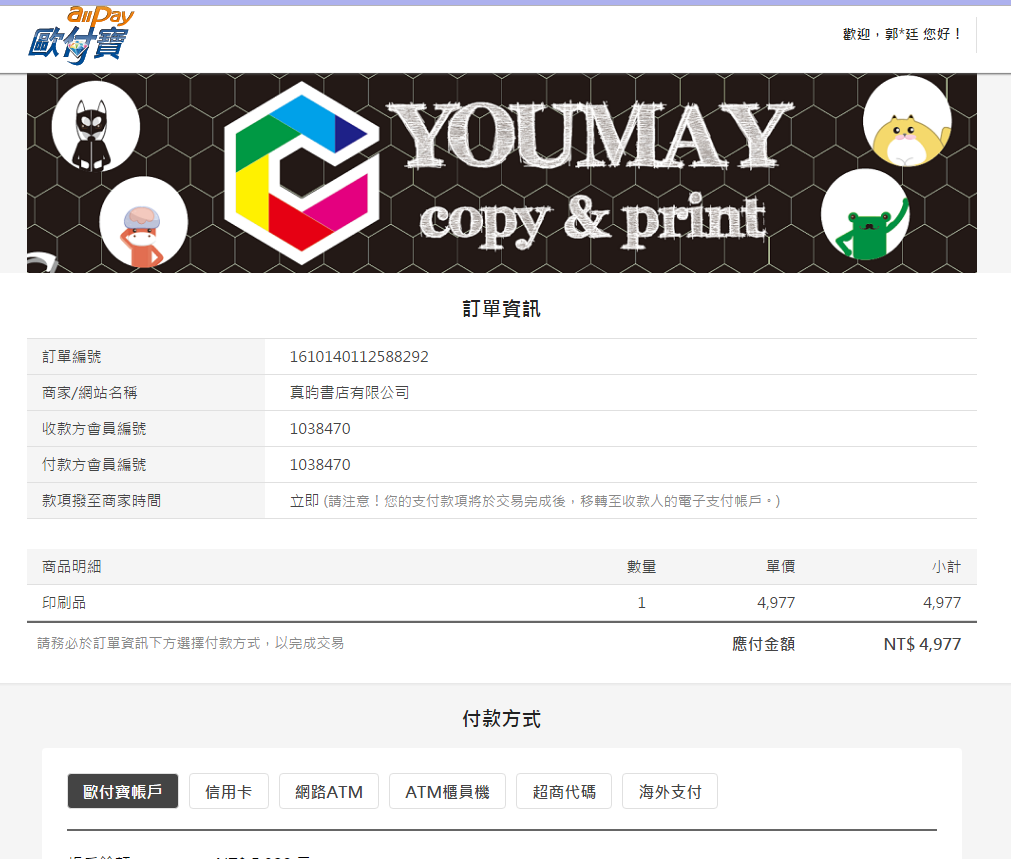Screen dimensions: 1011x859
Task: Switch to 信用卡 payment method
Action: pos(229,792)
